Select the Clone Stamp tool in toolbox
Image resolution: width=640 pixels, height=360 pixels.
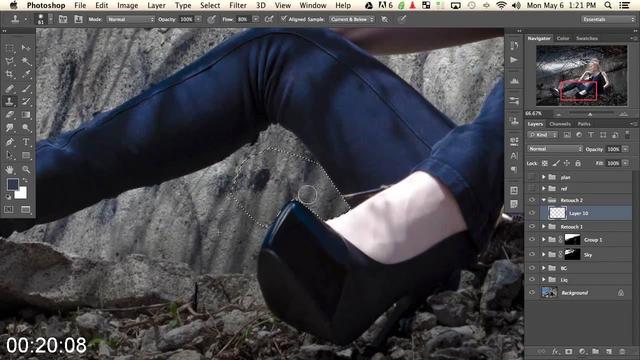point(9,101)
